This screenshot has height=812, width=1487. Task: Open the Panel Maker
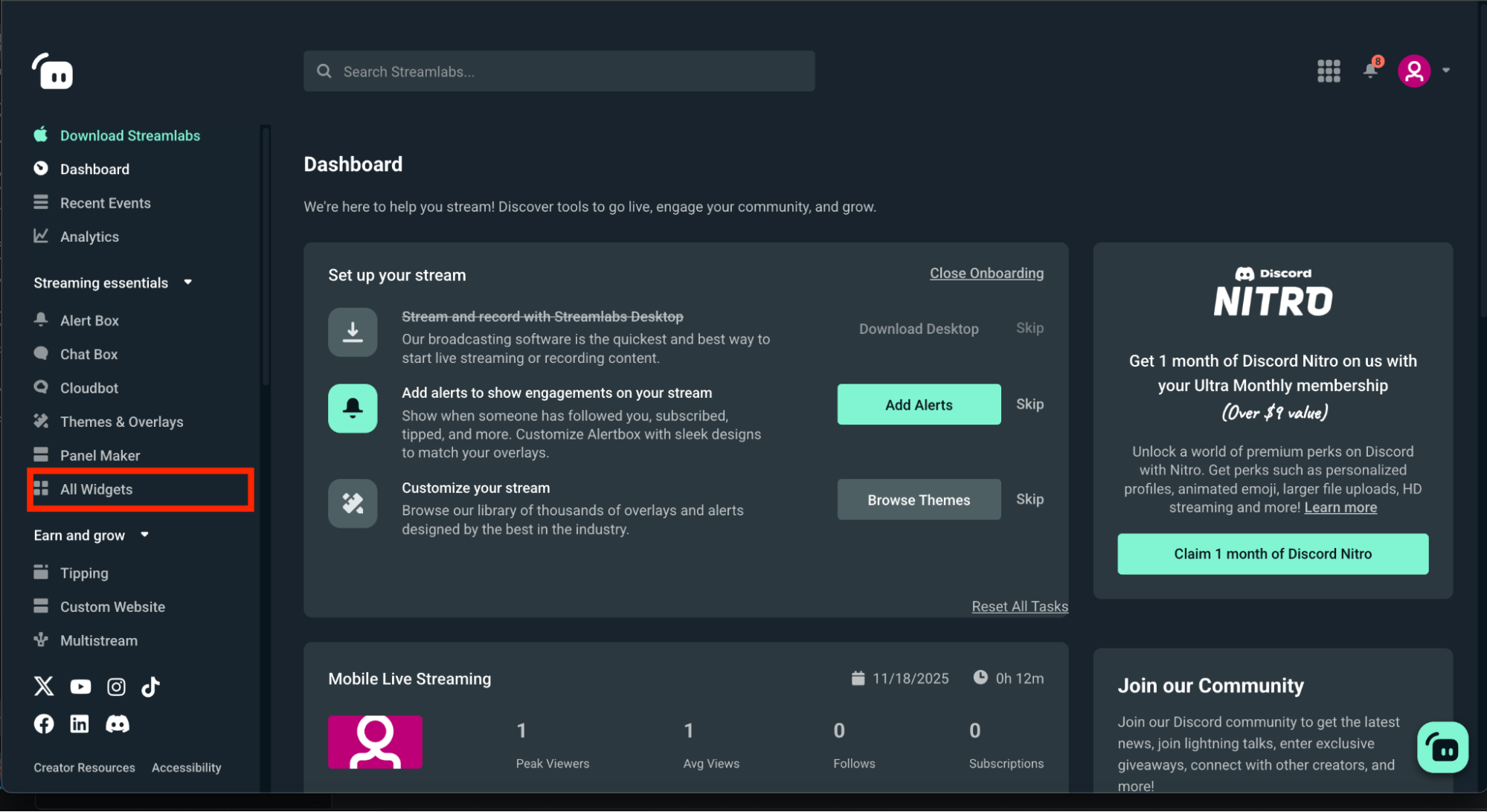click(100, 455)
